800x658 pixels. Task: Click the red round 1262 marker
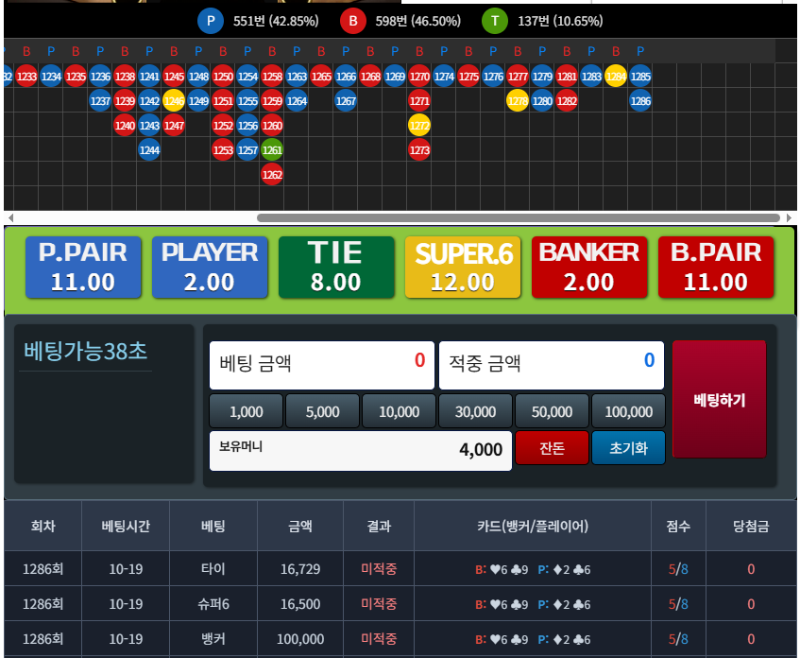[272, 175]
